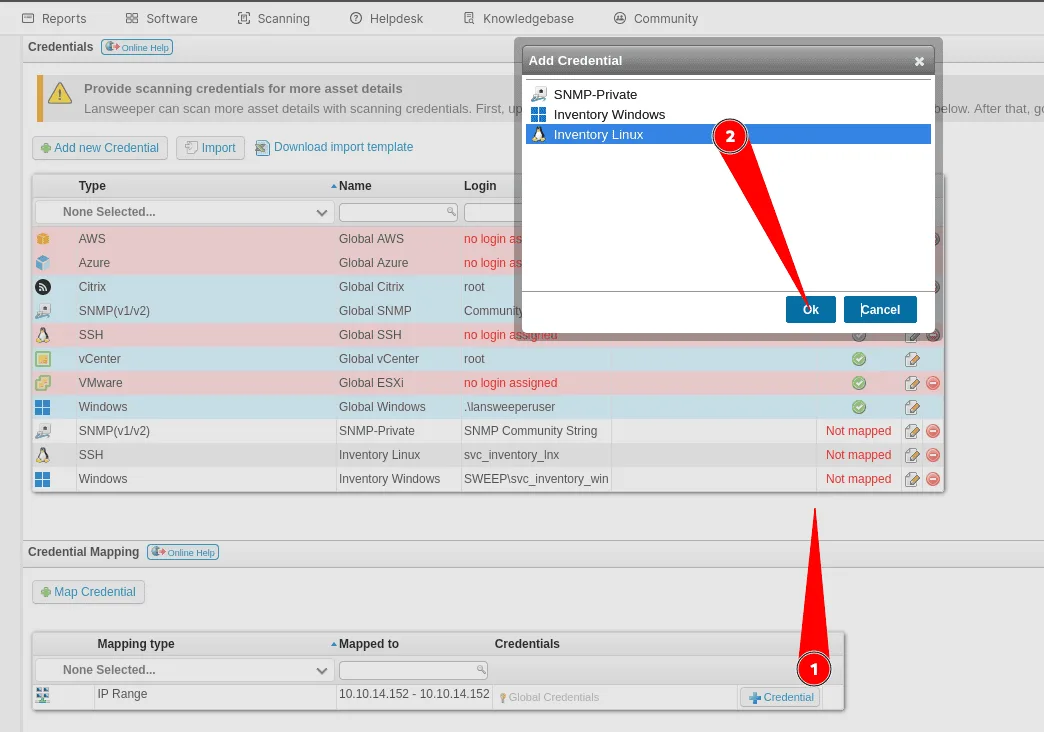Open the Software menu
Image resolution: width=1044 pixels, height=732 pixels.
pos(162,19)
